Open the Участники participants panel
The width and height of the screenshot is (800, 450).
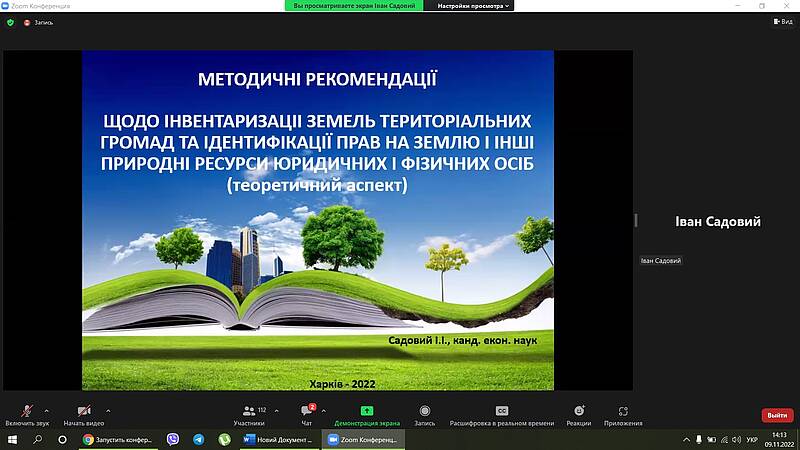coord(249,415)
